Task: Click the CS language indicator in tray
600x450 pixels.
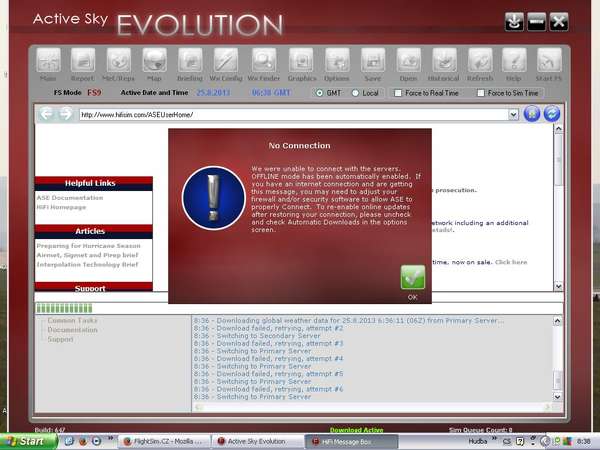Action: (x=507, y=442)
